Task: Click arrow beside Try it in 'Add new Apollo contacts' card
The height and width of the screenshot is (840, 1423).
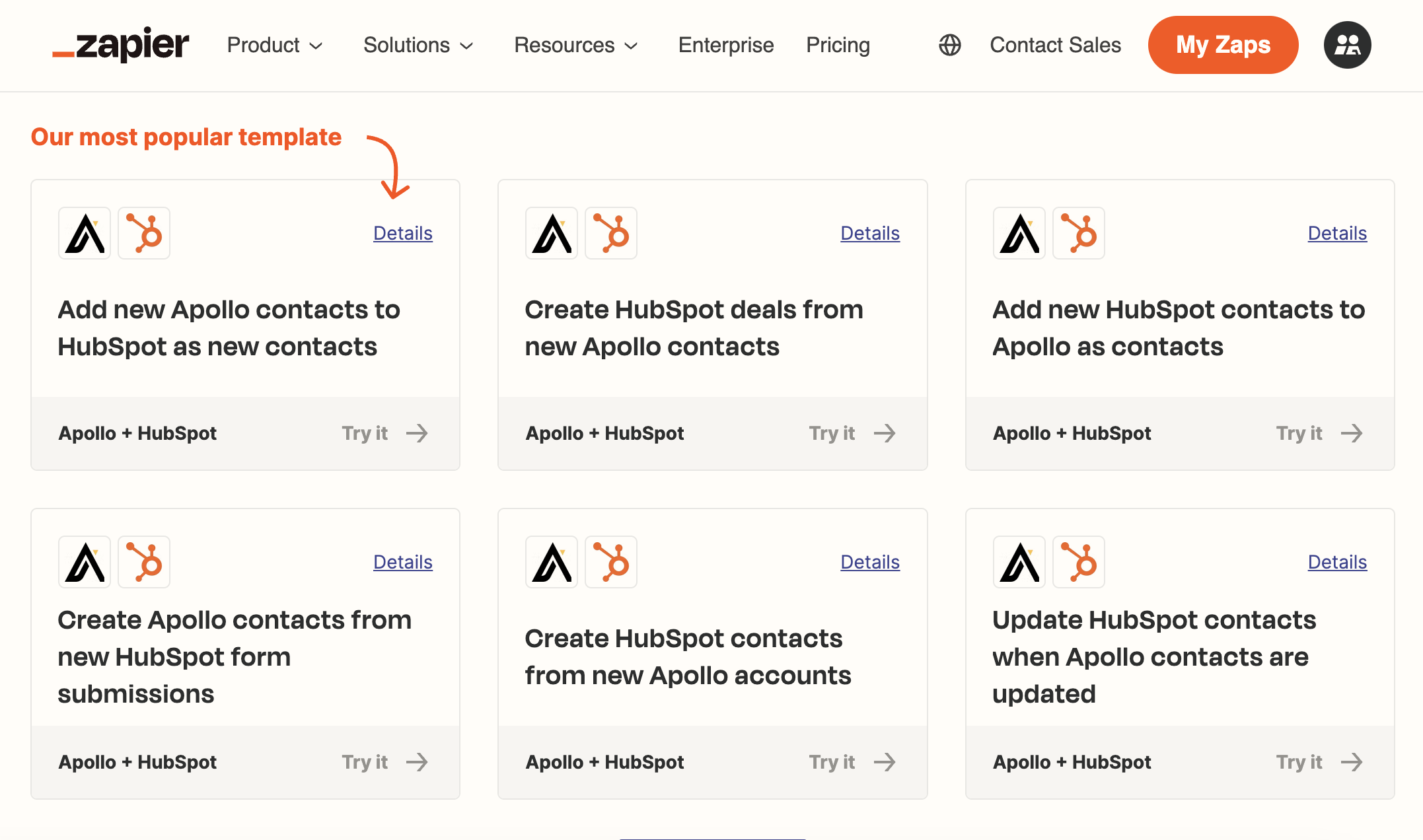Action: coord(418,433)
